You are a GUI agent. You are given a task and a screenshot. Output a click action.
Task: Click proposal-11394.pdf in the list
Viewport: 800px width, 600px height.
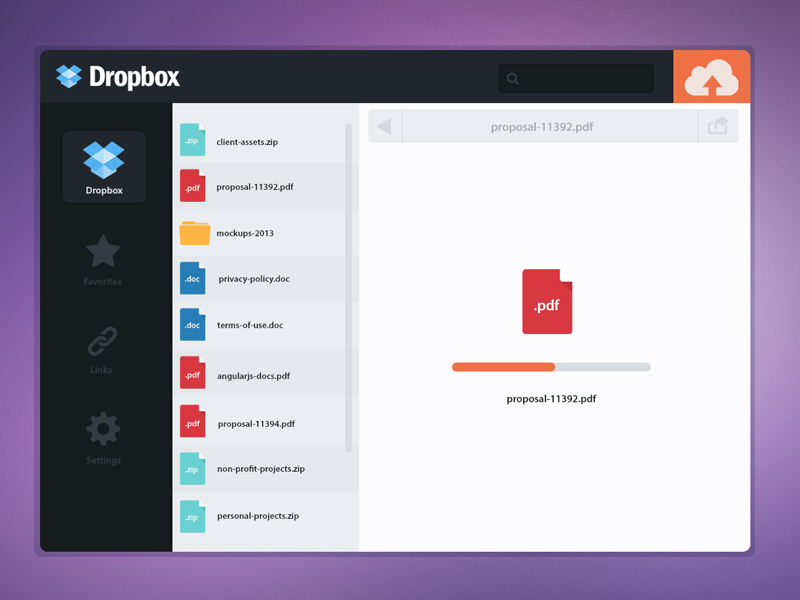[x=255, y=424]
